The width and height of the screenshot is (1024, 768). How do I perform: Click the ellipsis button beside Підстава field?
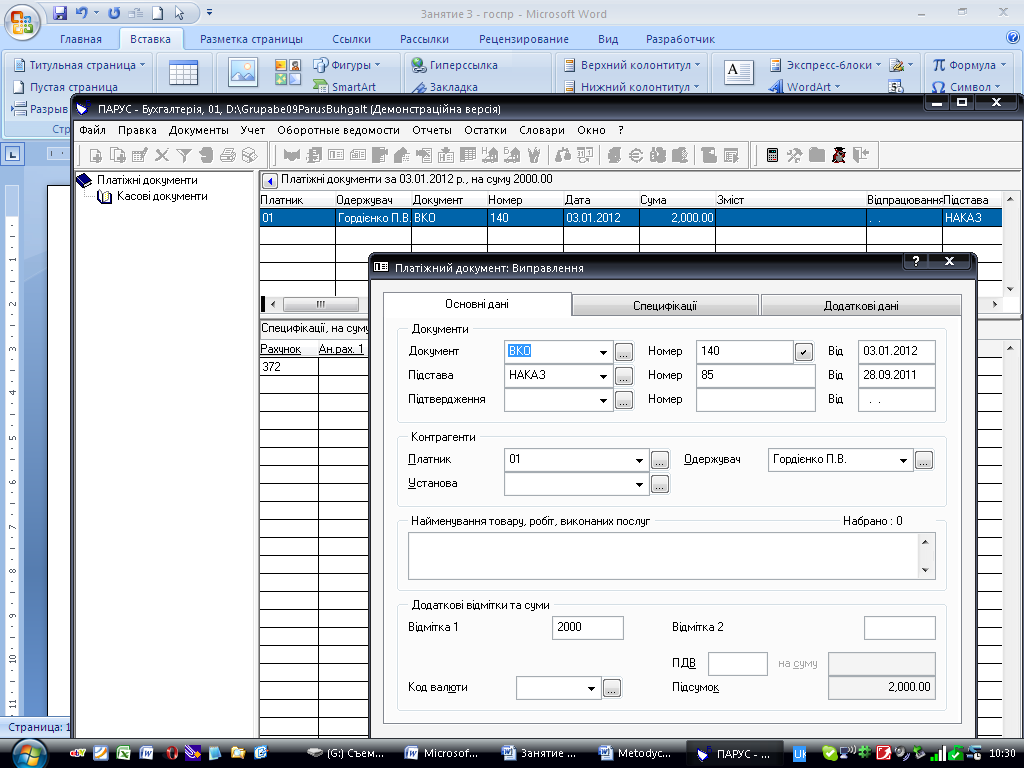[x=624, y=377]
